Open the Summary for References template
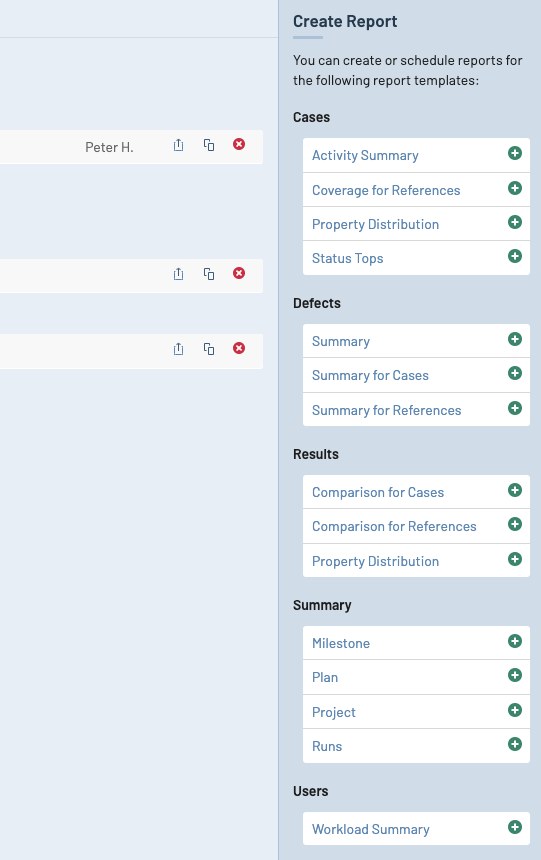Screen dimensions: 541x860 click(x=386, y=410)
